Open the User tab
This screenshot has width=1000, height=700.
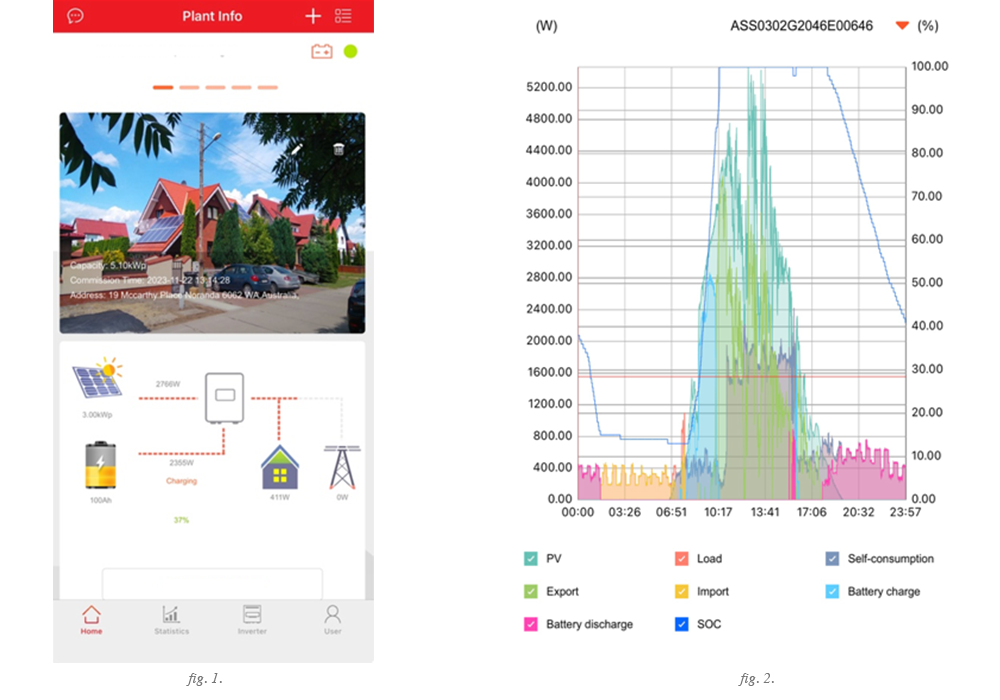332,620
